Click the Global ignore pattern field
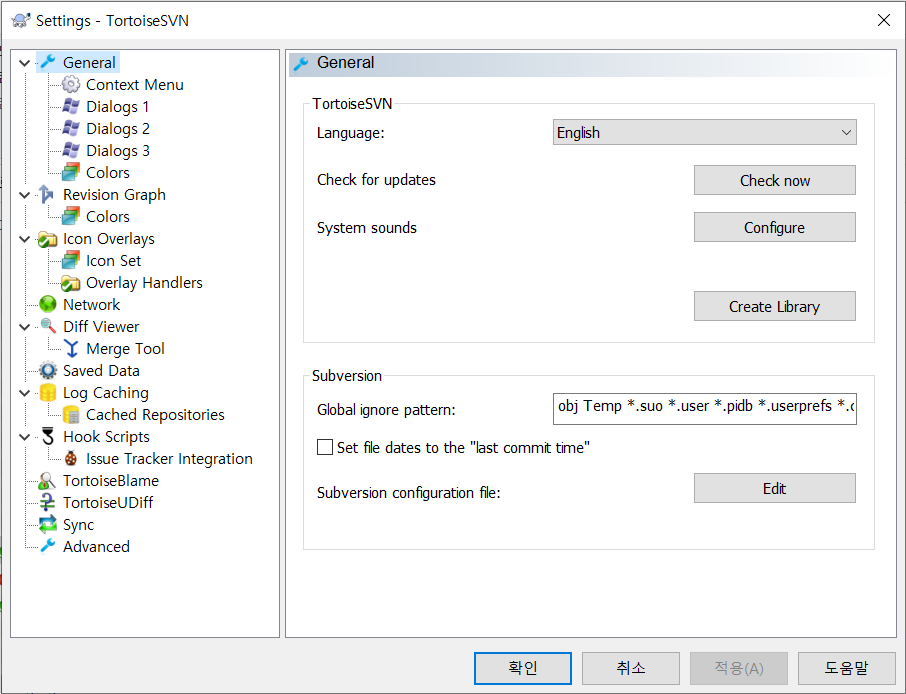Image resolution: width=906 pixels, height=694 pixels. 704,409
